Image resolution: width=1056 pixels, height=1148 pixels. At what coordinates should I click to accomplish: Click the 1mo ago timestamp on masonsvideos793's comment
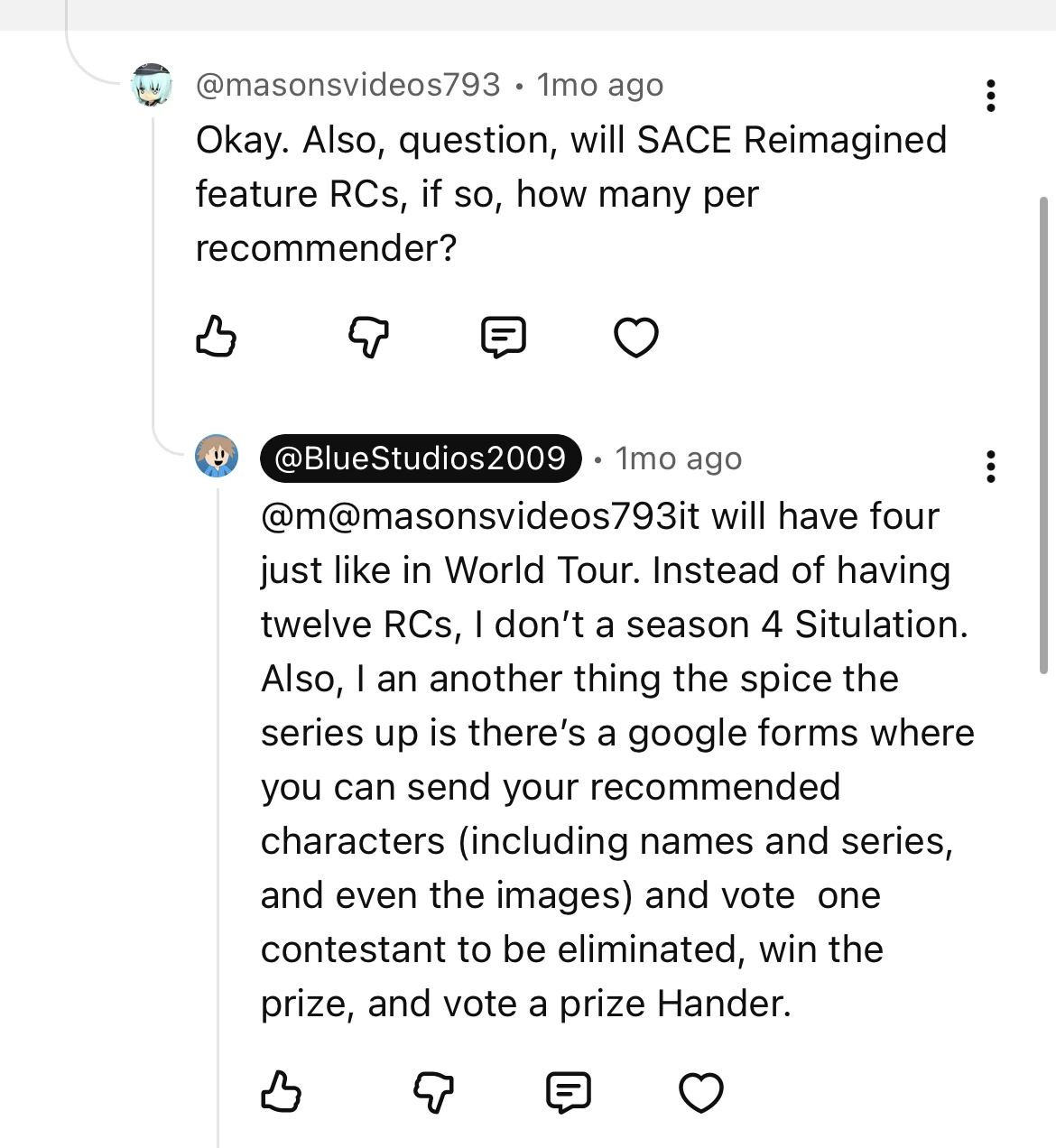600,85
